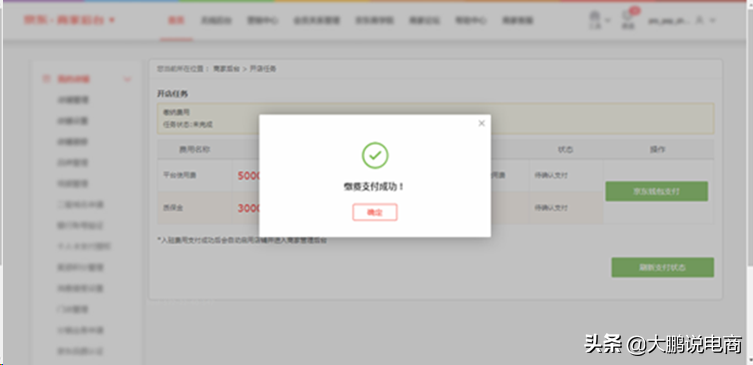Click 待确认支付 status in 平台使用费 row
The height and width of the screenshot is (365, 753).
tap(551, 176)
